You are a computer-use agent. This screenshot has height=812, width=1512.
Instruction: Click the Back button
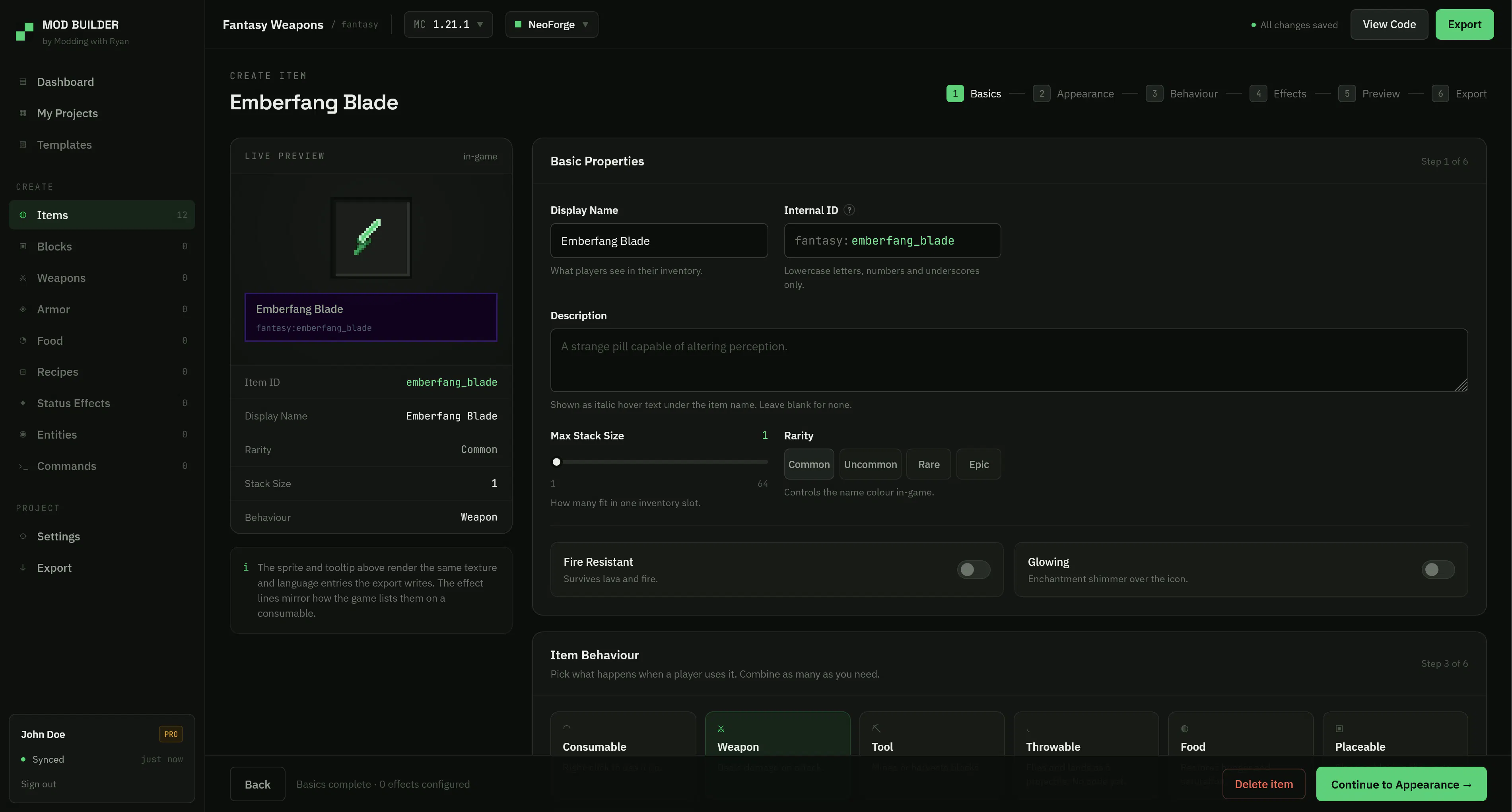[258, 784]
